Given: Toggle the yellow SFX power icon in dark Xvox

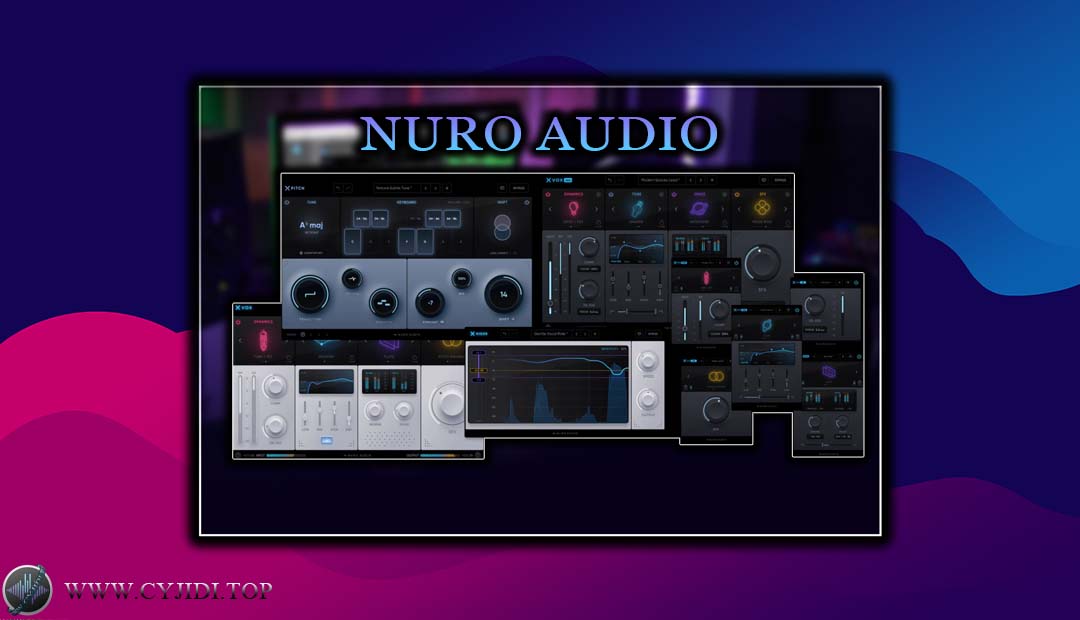Looking at the screenshot, I should tap(737, 194).
